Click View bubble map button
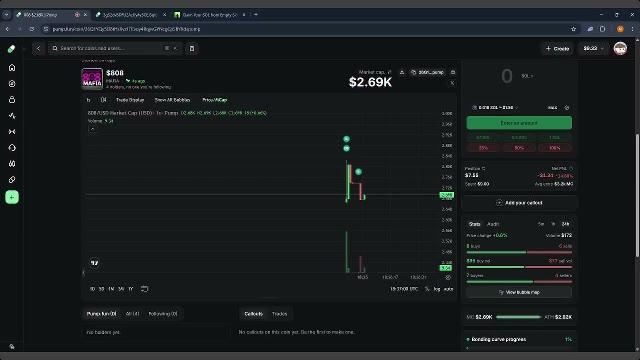640x360 pixels. click(519, 292)
